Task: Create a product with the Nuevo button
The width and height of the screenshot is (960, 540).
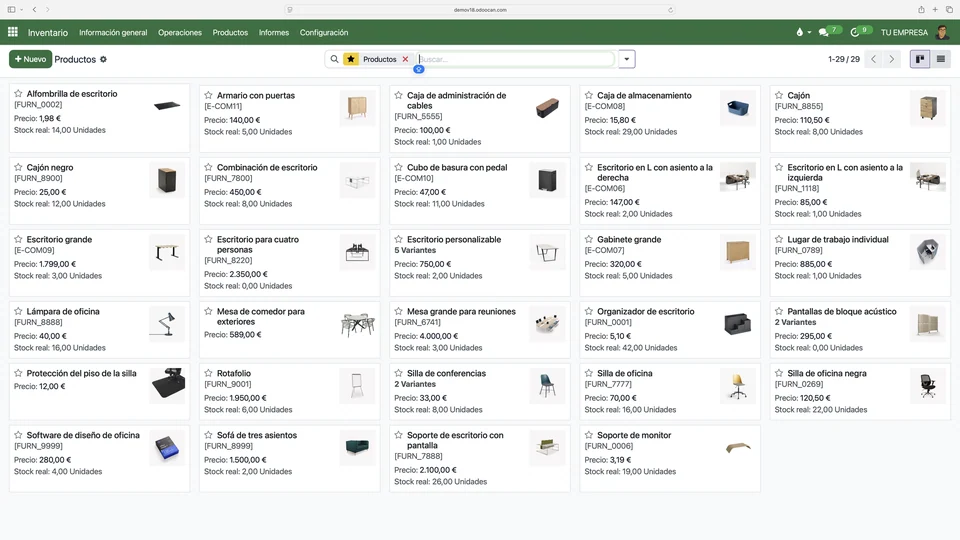Action: [x=30, y=59]
